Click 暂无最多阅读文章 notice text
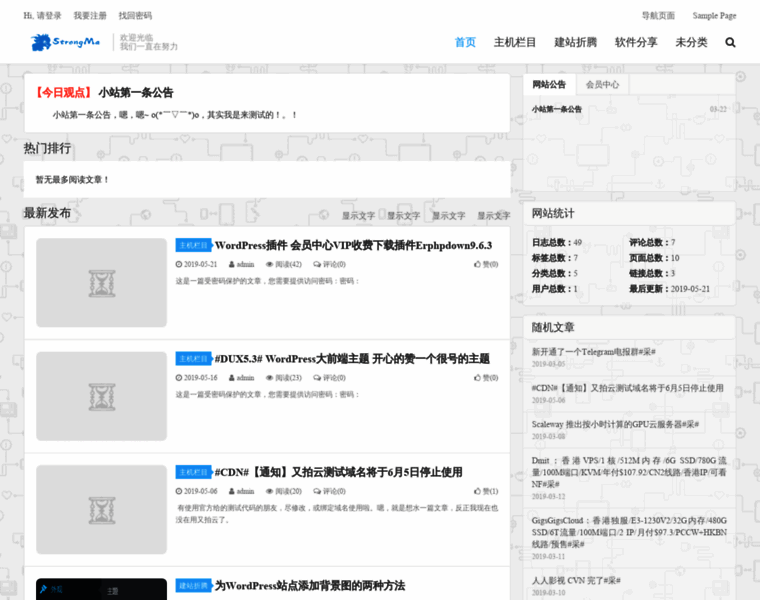This screenshot has width=760, height=600. coord(72,180)
